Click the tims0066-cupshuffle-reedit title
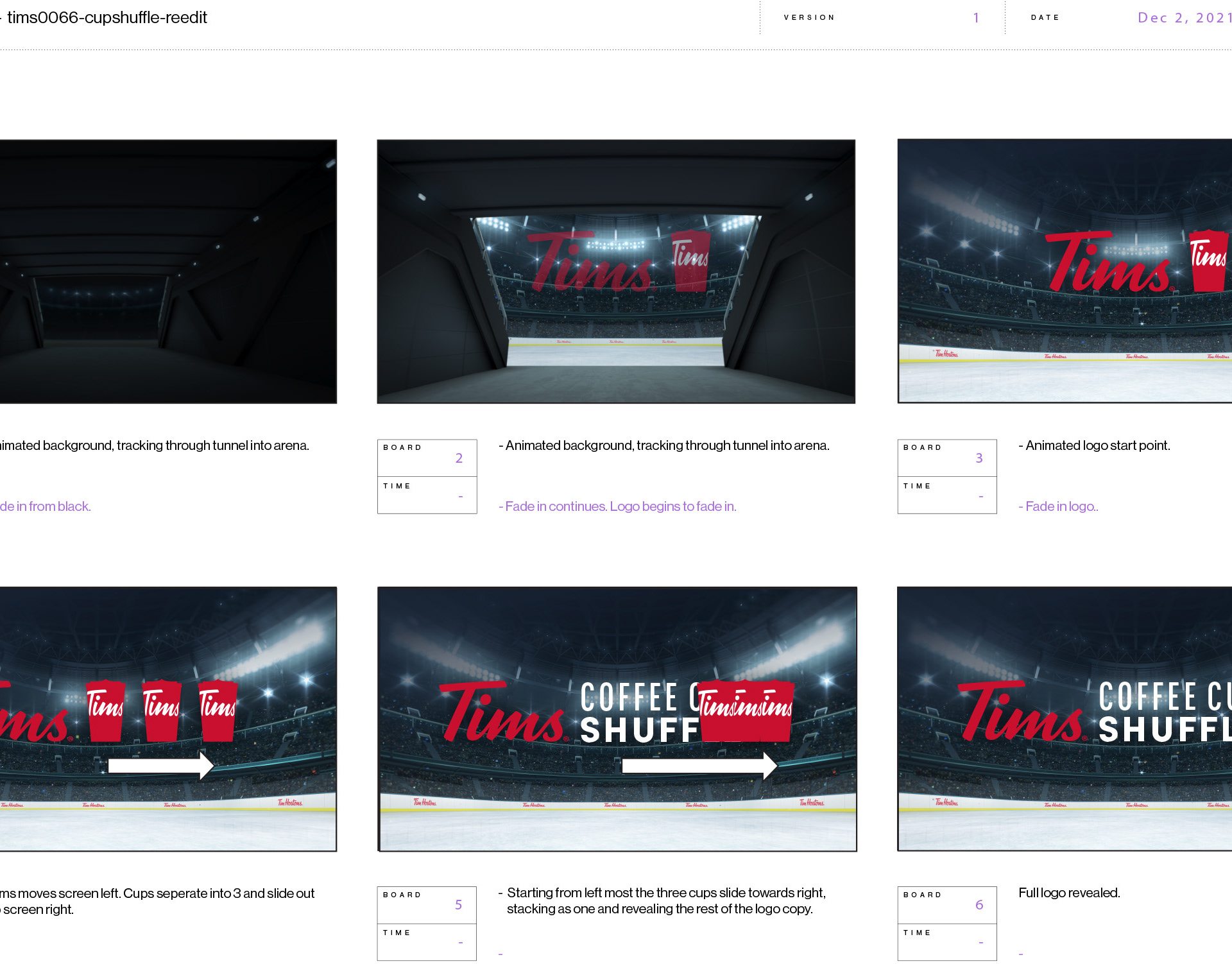 [107, 17]
